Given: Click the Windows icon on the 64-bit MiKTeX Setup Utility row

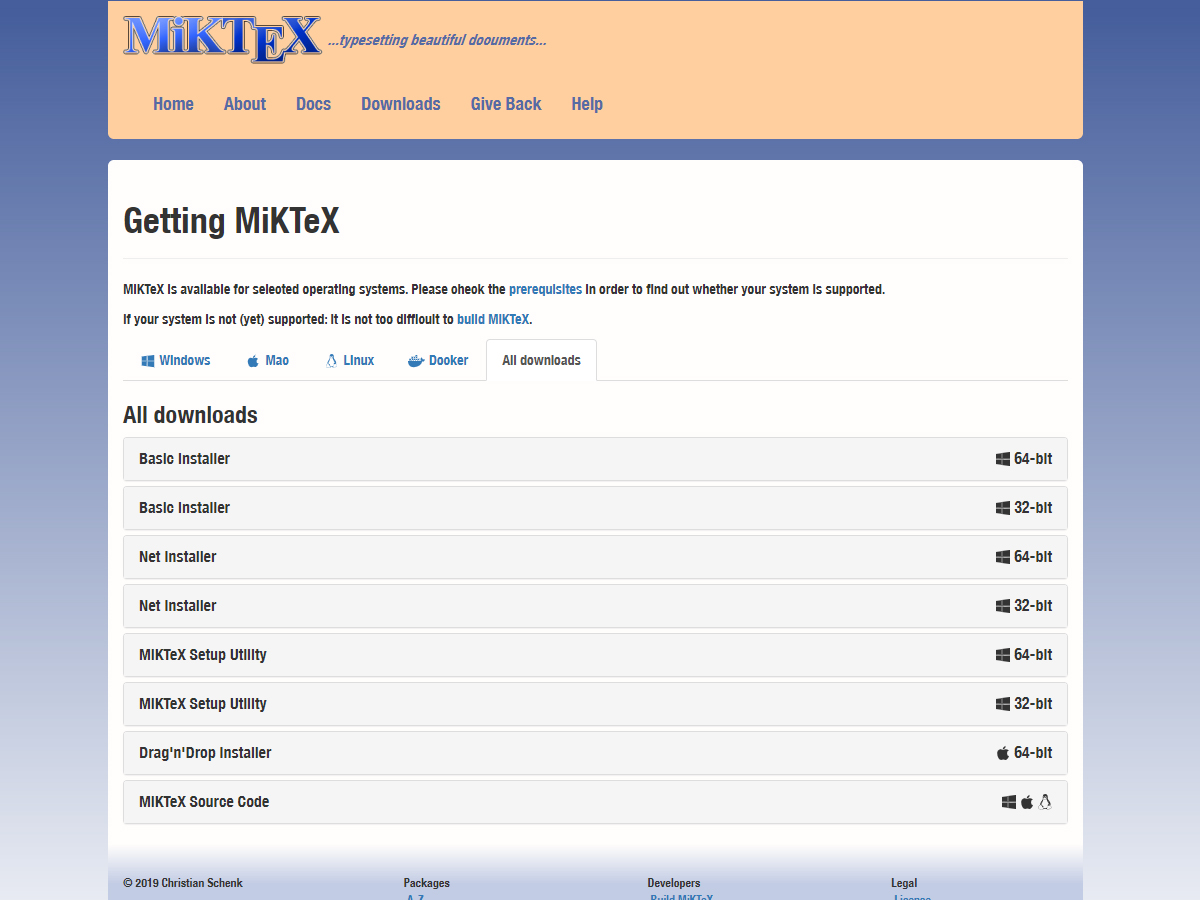Looking at the screenshot, I should [x=1003, y=655].
